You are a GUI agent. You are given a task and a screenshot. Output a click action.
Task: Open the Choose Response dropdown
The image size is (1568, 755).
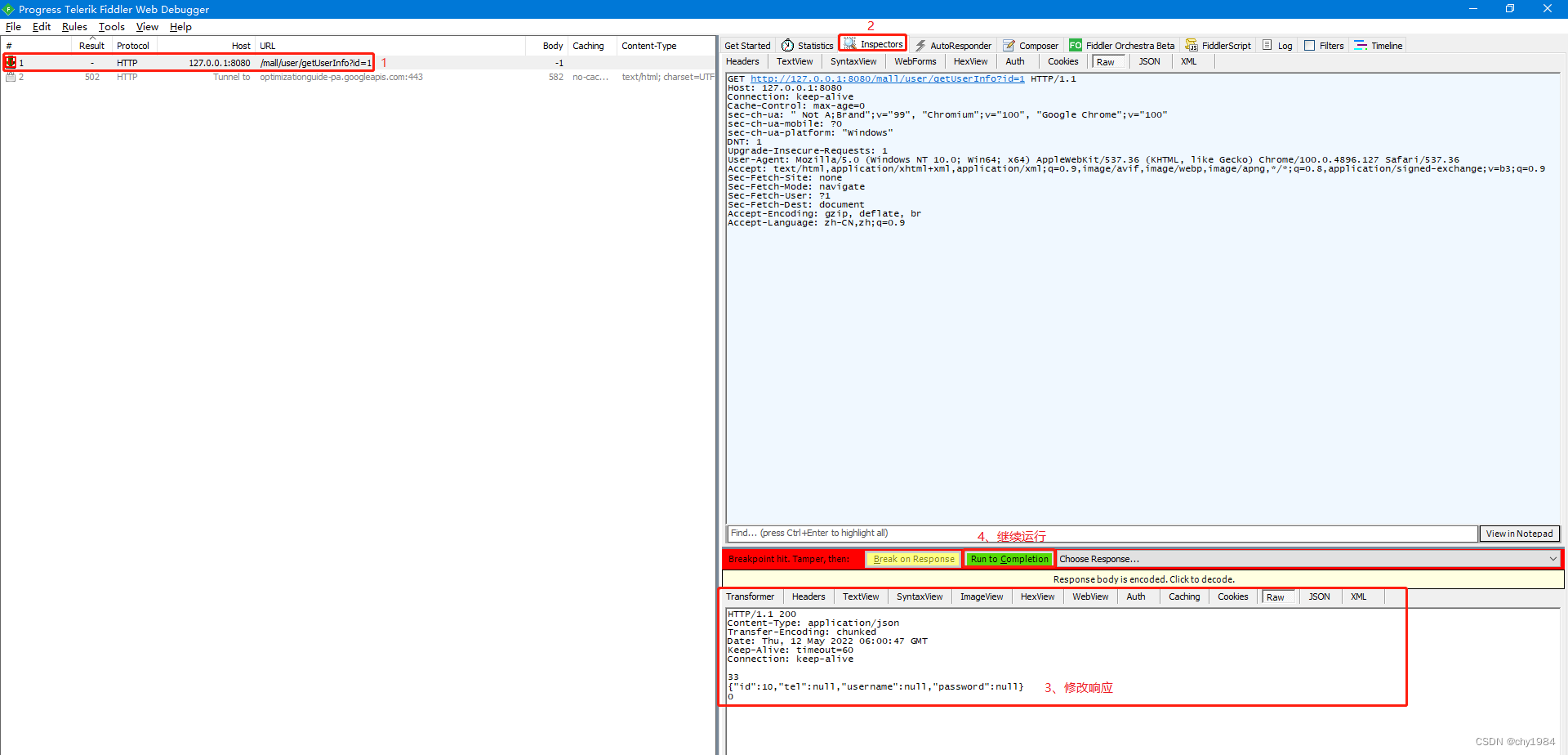tap(1308, 559)
